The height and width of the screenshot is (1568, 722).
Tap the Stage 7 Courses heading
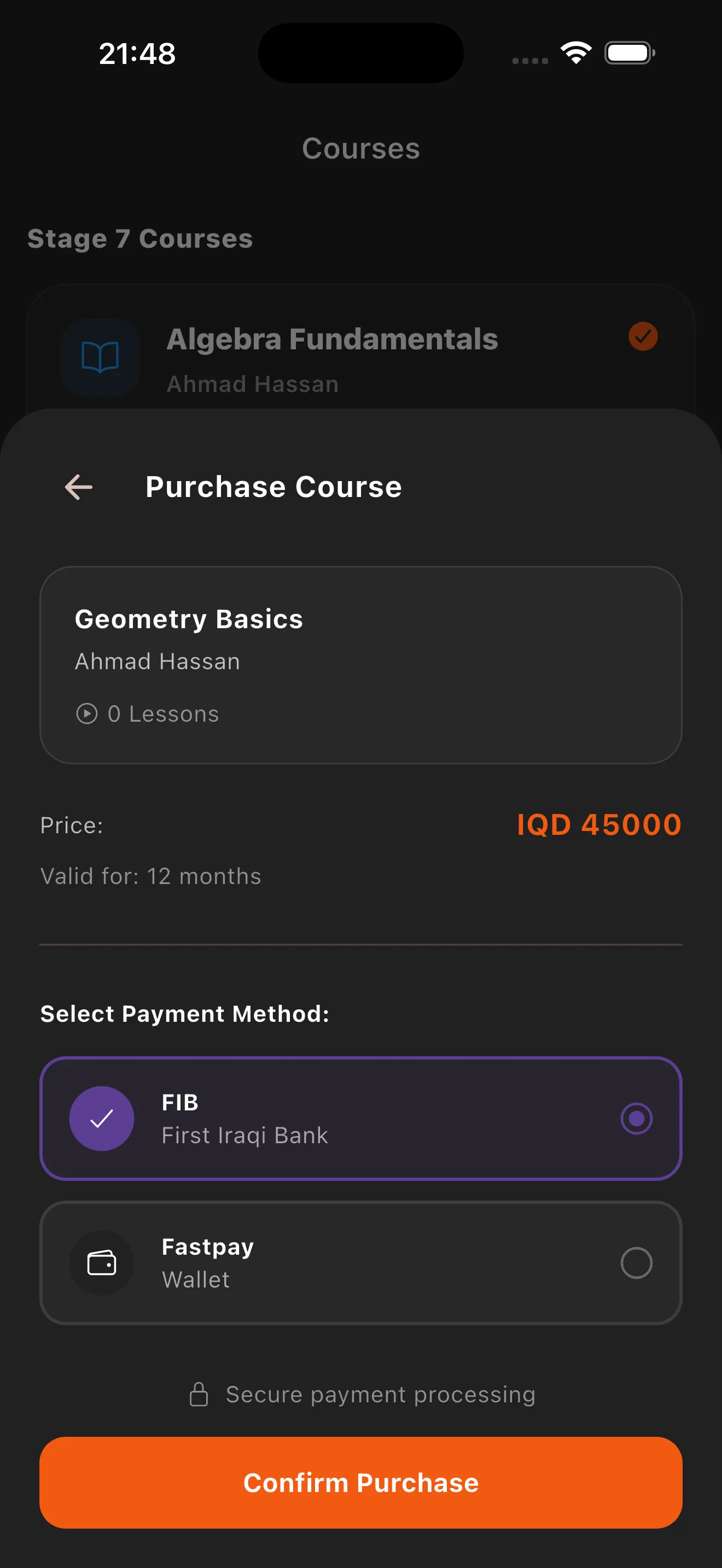[140, 238]
